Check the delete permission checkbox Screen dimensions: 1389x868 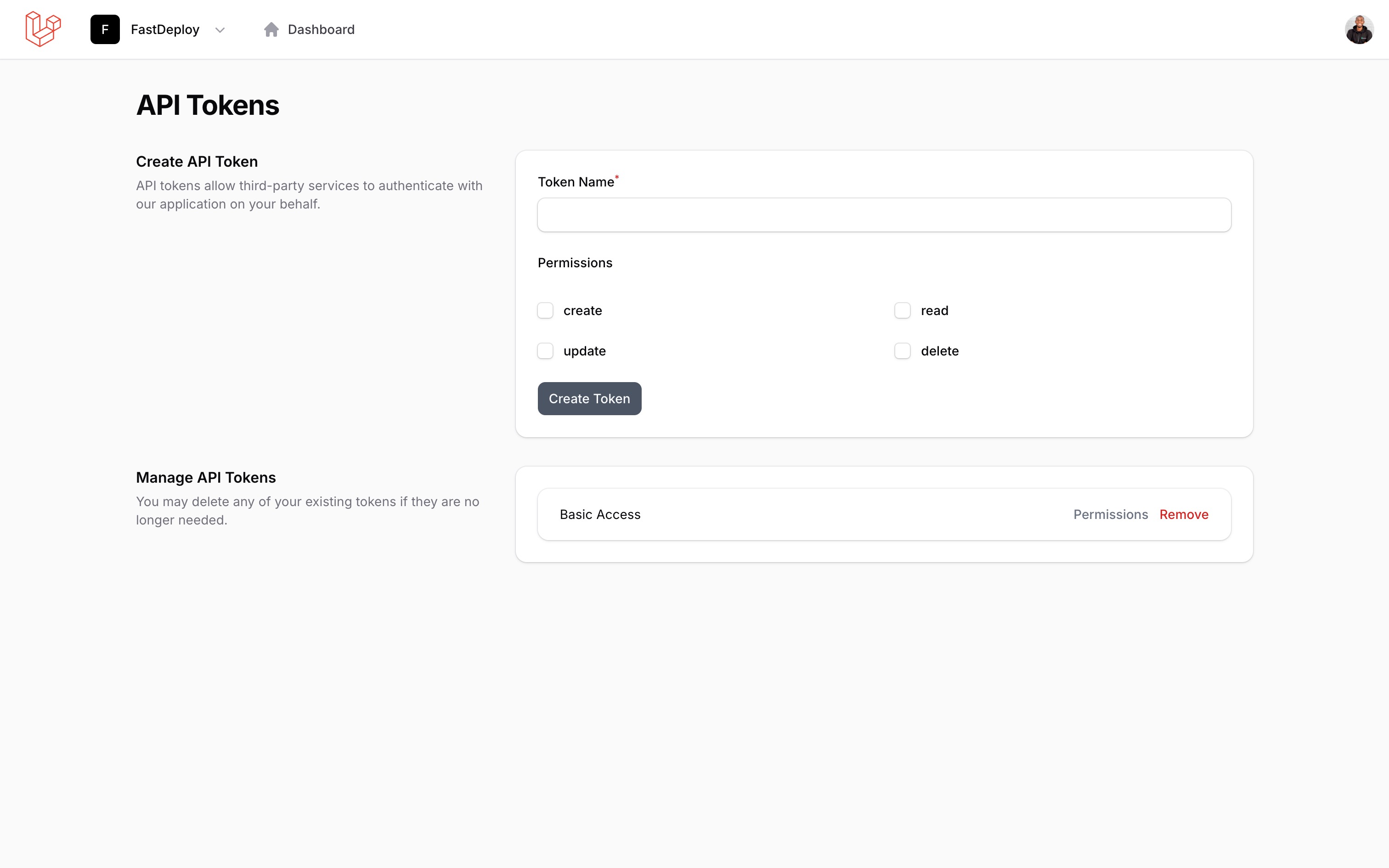902,351
